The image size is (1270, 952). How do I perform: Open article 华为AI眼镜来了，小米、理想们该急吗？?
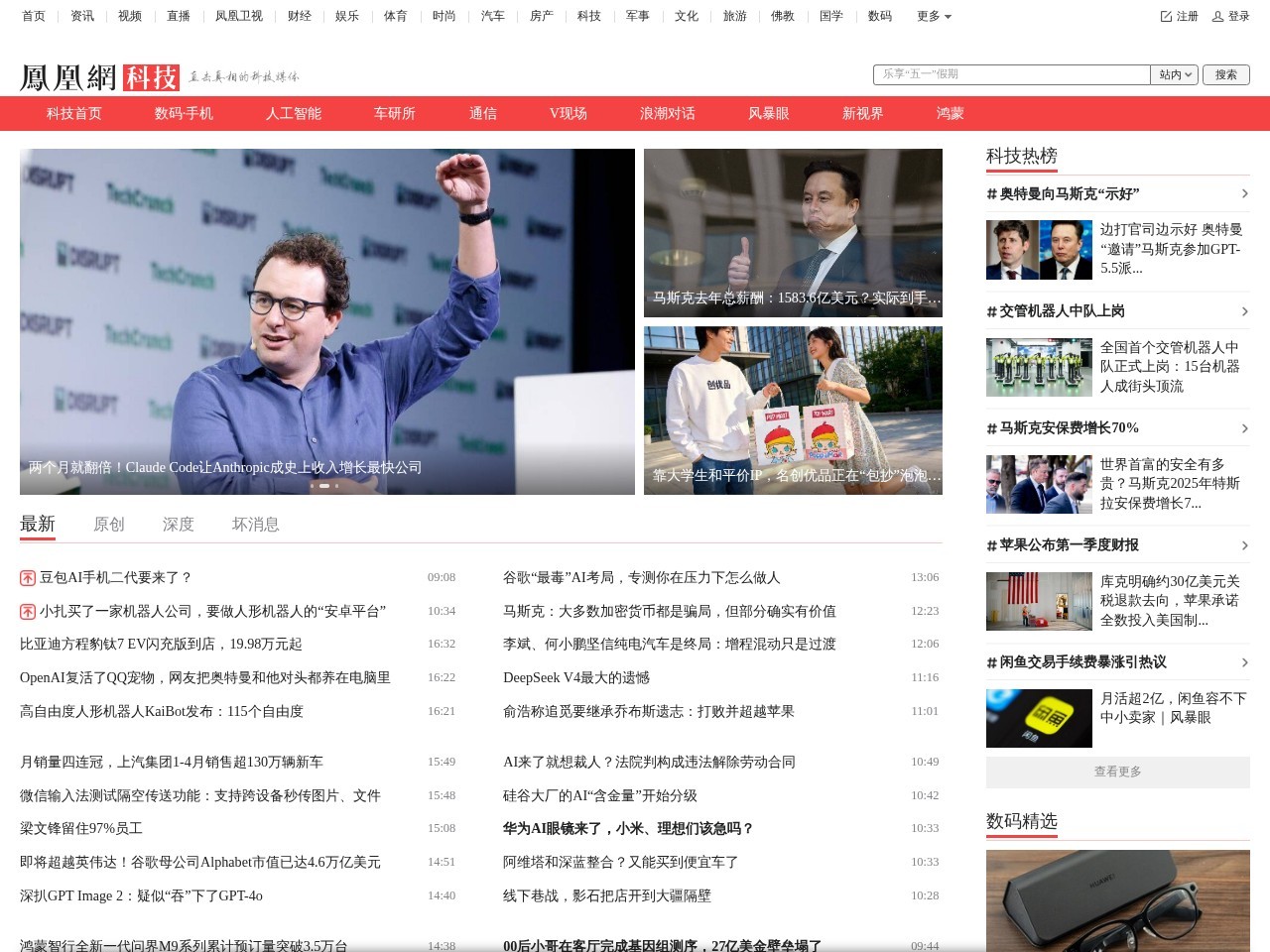629,829
